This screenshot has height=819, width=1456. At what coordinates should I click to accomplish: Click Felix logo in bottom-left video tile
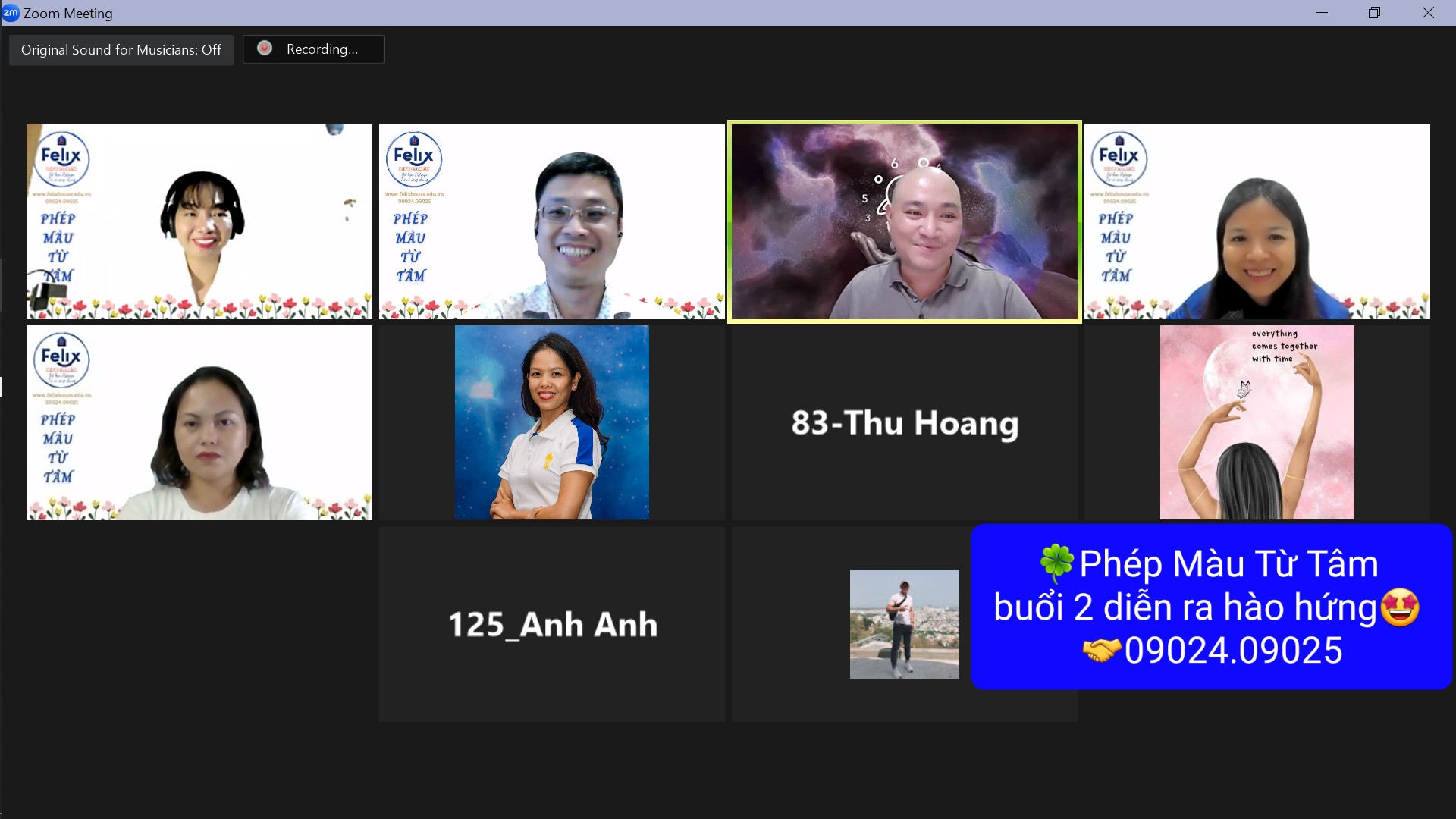click(61, 359)
